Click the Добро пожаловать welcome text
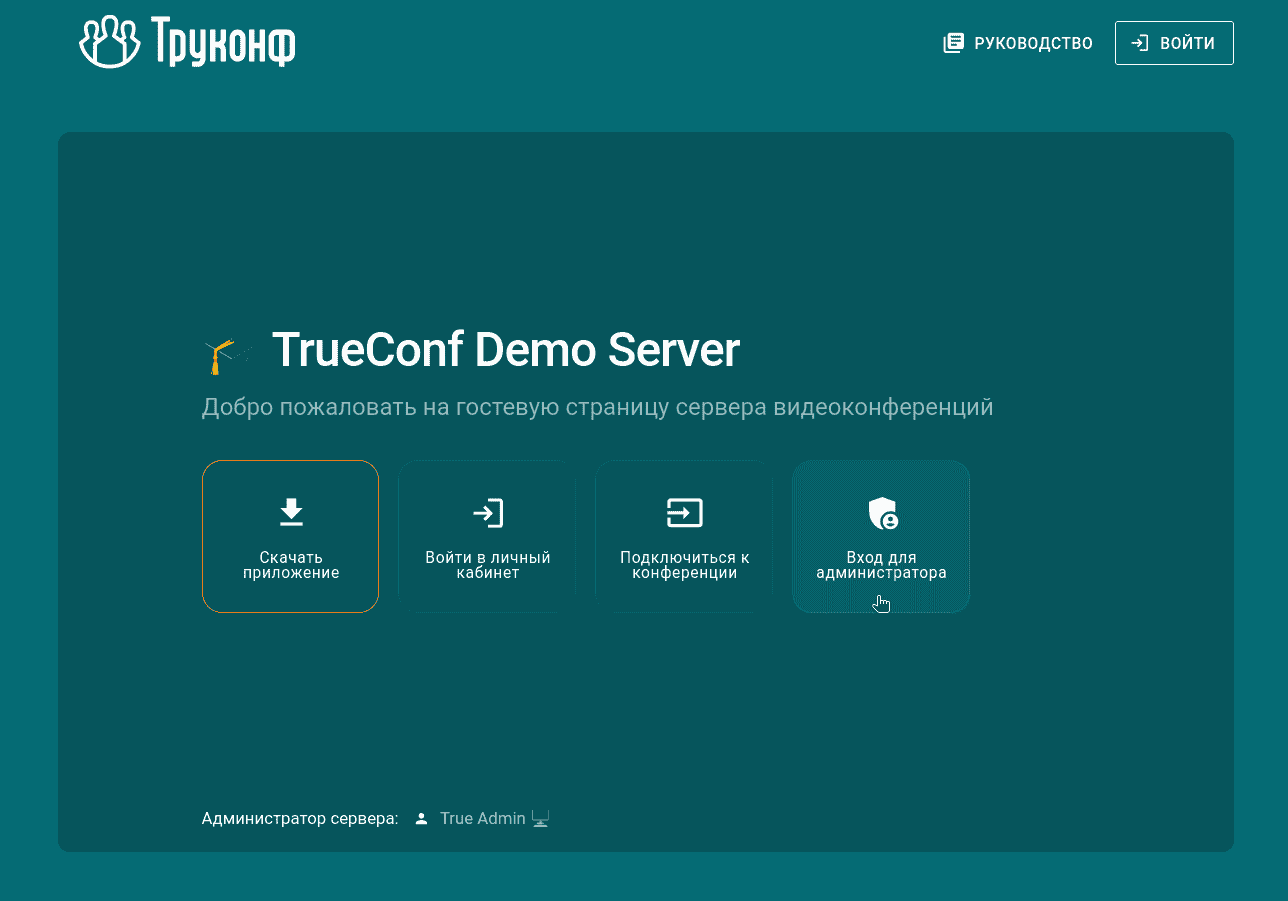 click(x=598, y=407)
